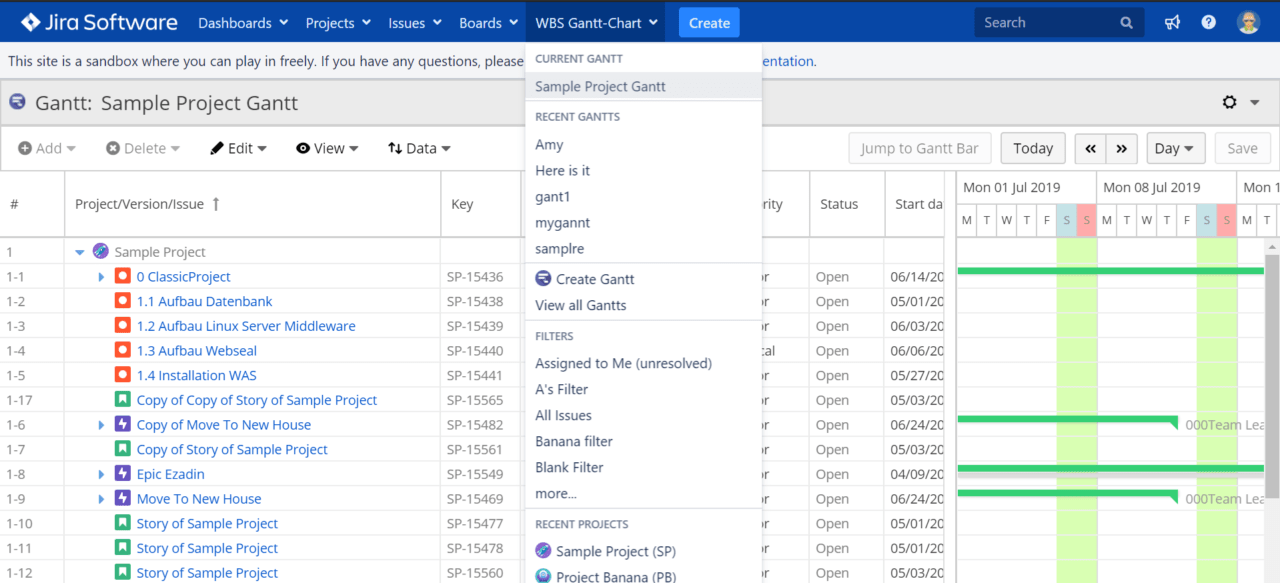This screenshot has height=583, width=1280.
Task: Open the Dashboards dropdown menu
Action: (x=243, y=22)
